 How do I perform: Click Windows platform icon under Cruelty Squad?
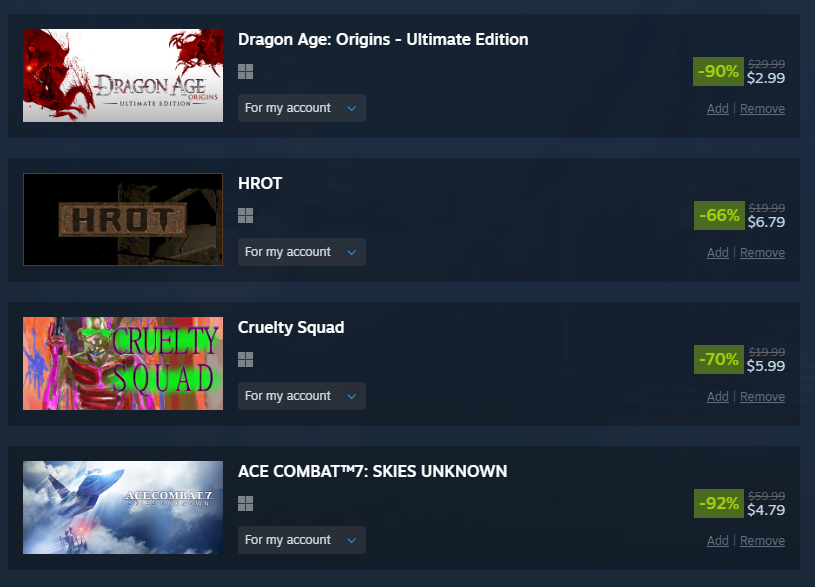pos(245,360)
